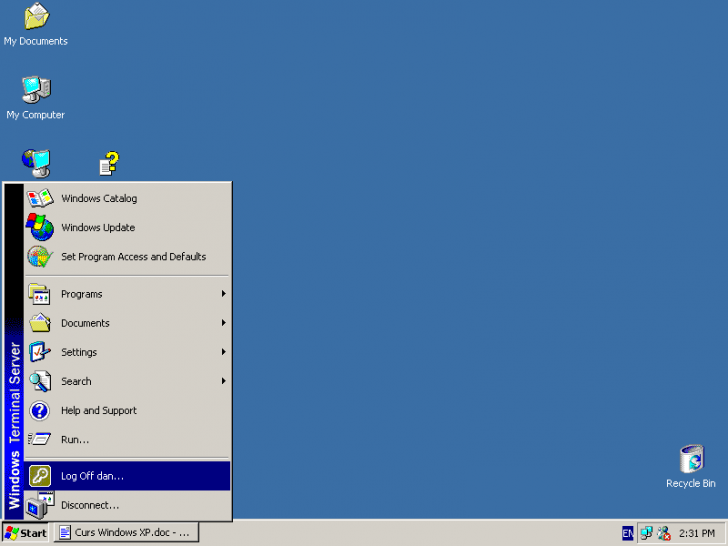The width and height of the screenshot is (728, 546).
Task: Switch to Curs Windows XP.doc taskbar button
Action: click(x=127, y=533)
